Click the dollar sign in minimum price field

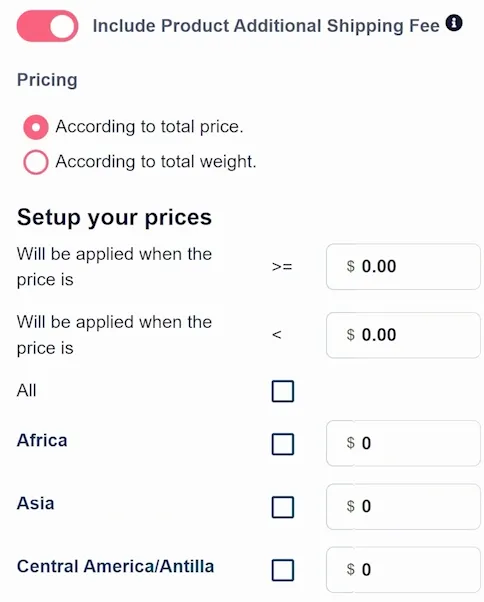(x=350, y=266)
